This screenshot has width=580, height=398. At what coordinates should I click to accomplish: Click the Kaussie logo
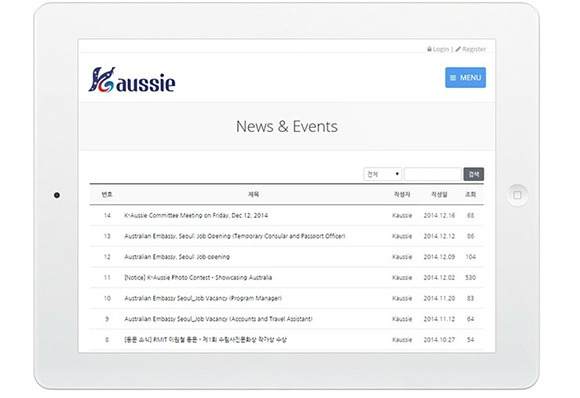click(x=132, y=80)
